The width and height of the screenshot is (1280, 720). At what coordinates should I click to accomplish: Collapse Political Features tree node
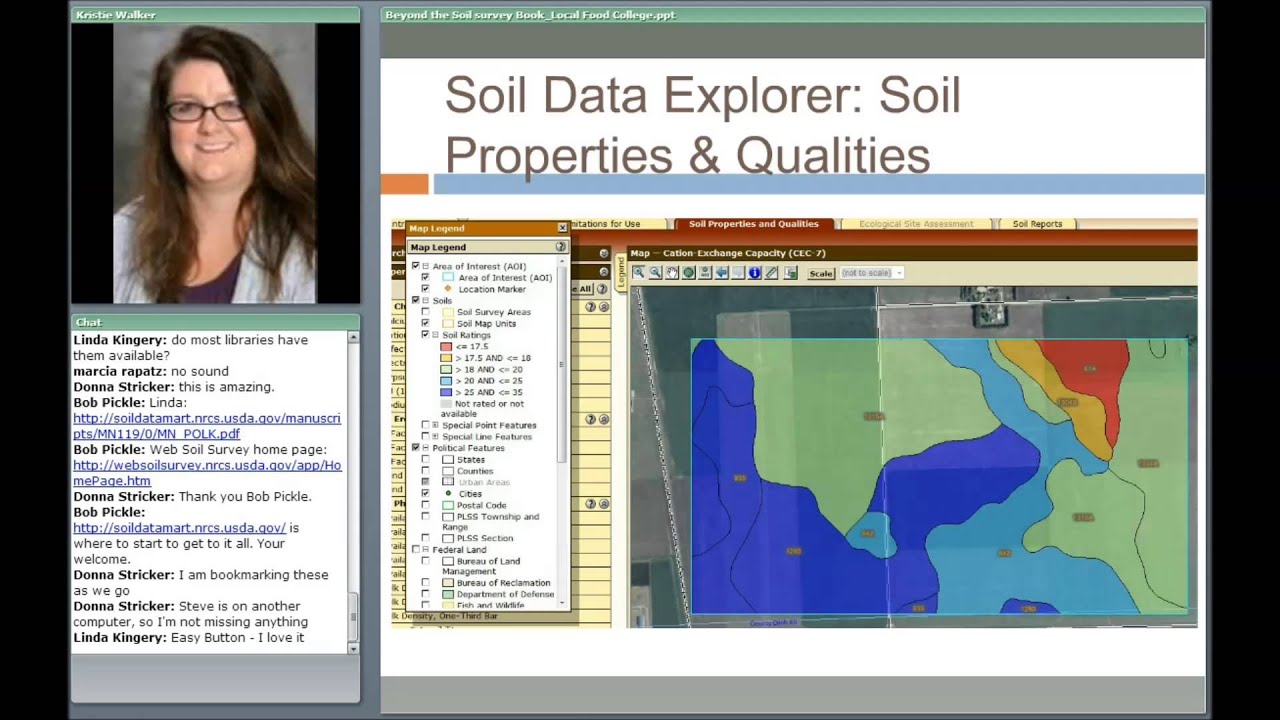click(425, 448)
